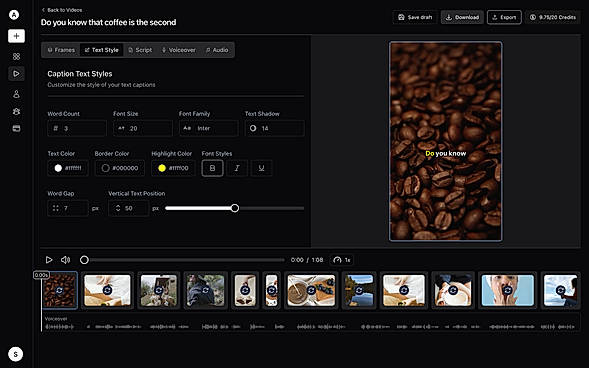
Task: Toggle Italic font style
Action: (x=237, y=168)
